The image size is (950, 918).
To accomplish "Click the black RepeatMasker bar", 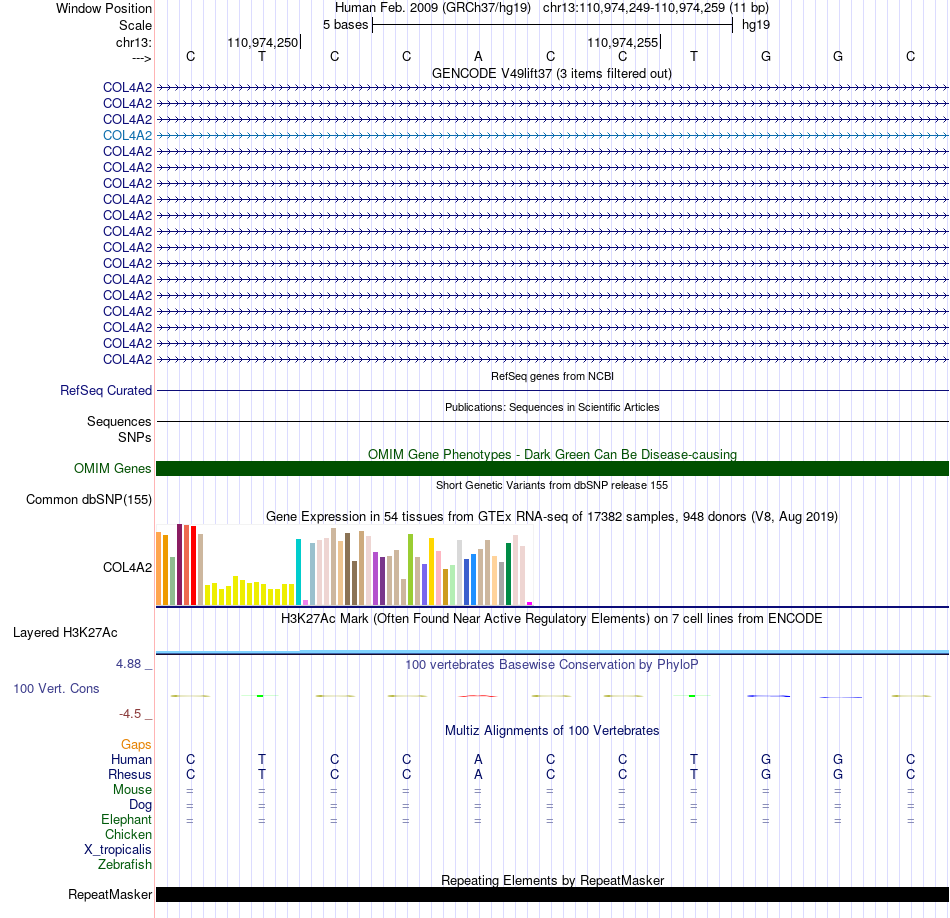I will pyautogui.click(x=552, y=894).
